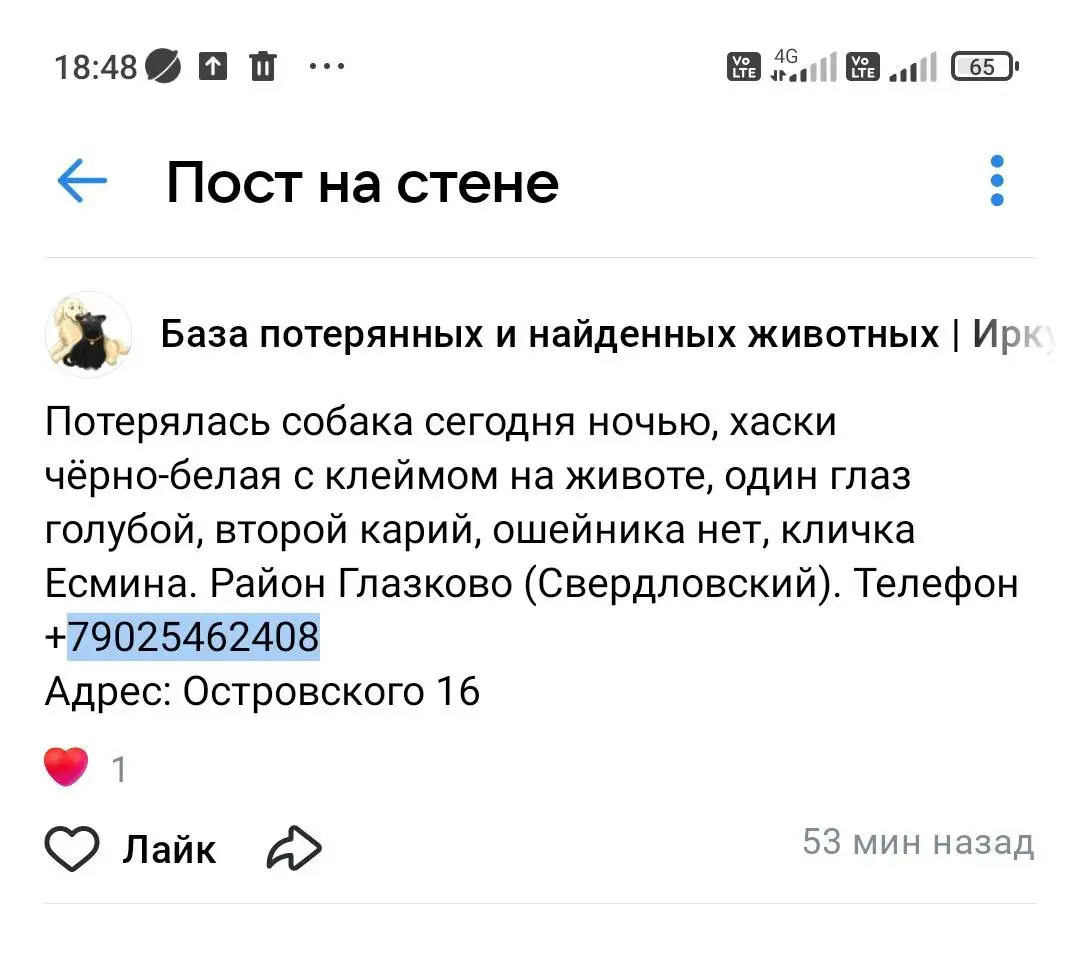This screenshot has width=1080, height=959.
Task: Tap the reaction count showing 1
Action: point(118,768)
